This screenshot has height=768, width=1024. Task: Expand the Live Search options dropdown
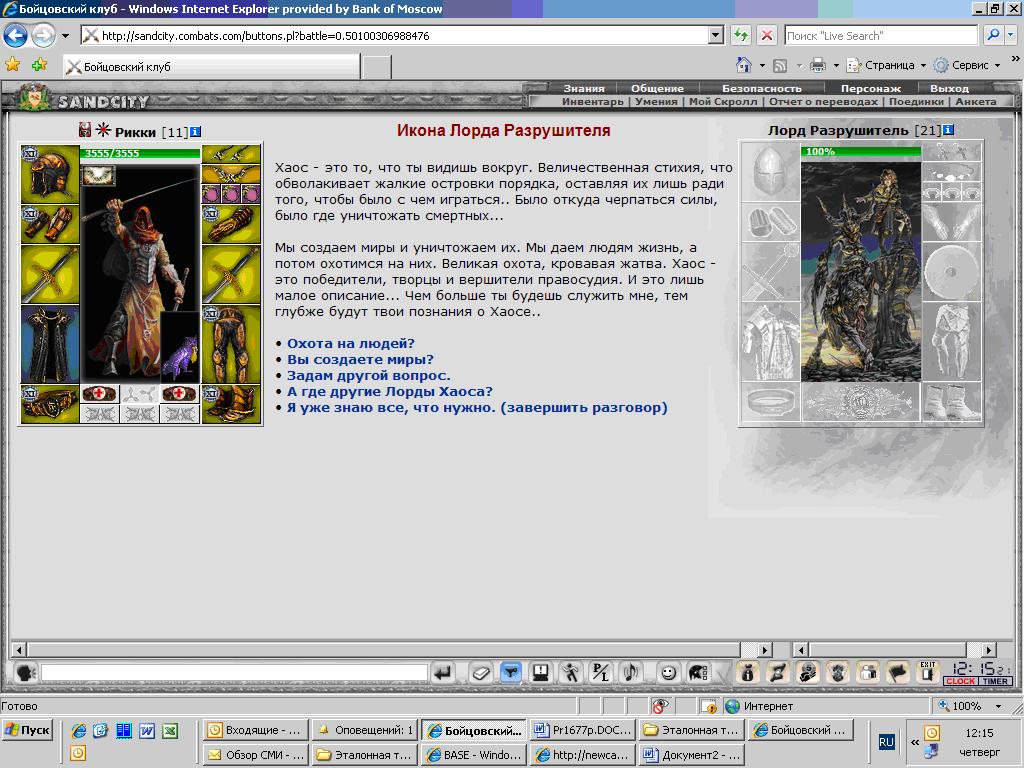click(1012, 35)
